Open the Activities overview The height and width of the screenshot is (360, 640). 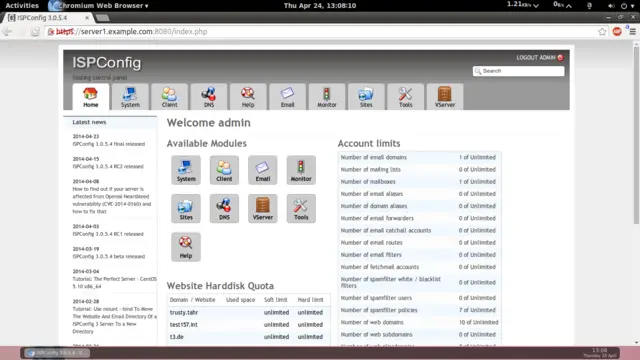(x=22, y=5)
